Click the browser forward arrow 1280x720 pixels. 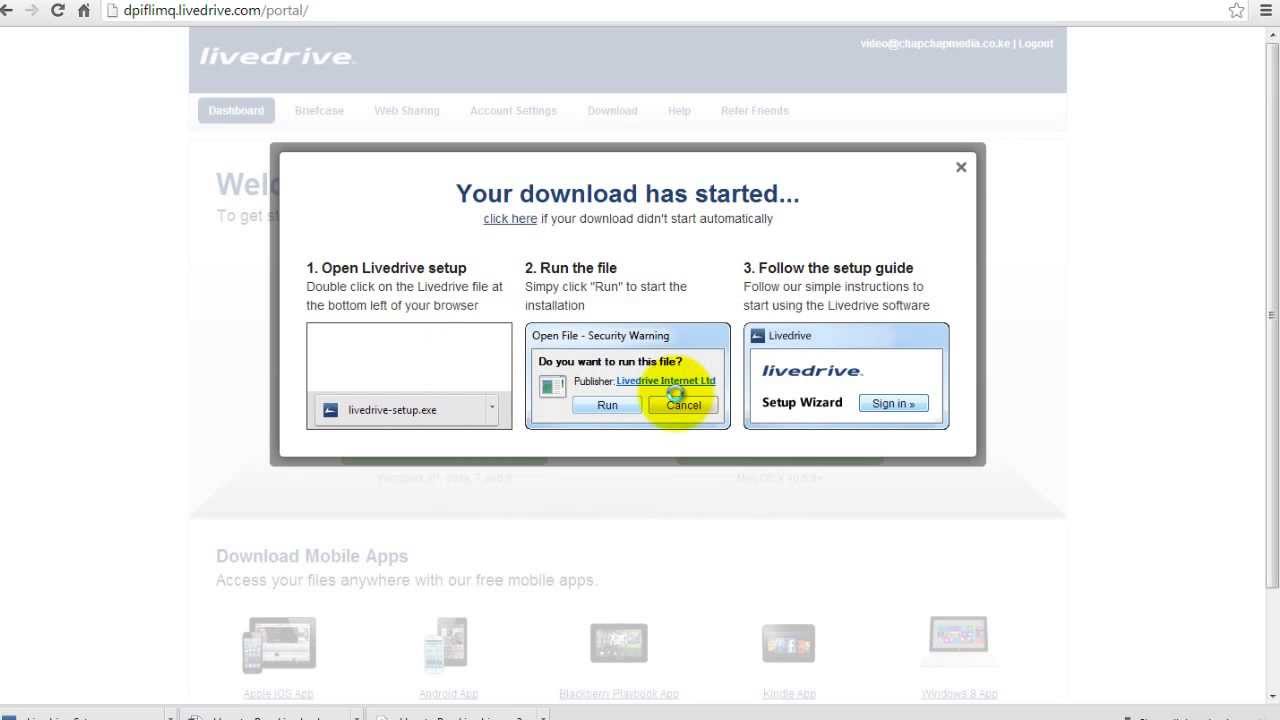point(31,10)
